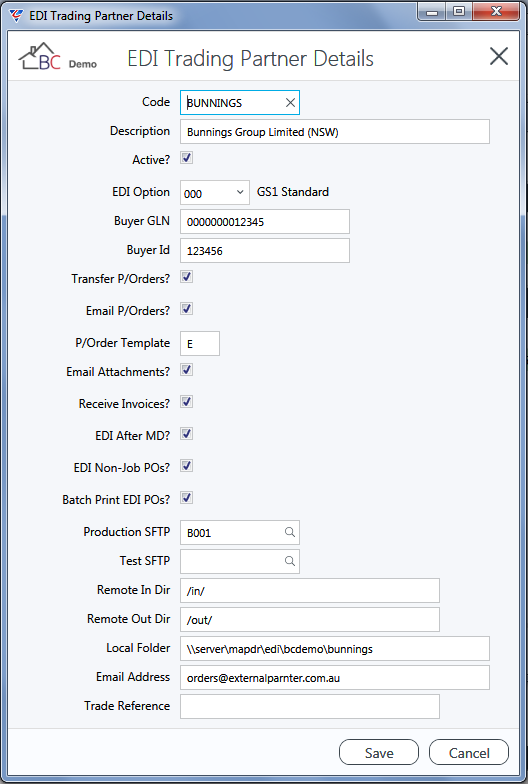The width and height of the screenshot is (528, 784).
Task: Open Production SFTP lookup magnifier
Action: point(290,532)
